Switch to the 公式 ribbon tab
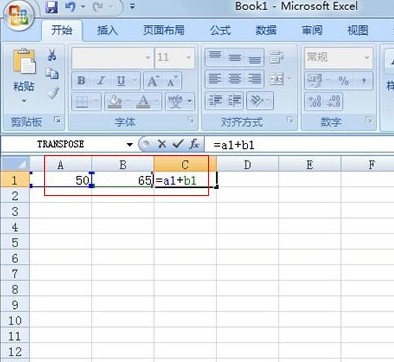The width and height of the screenshot is (394, 362). click(220, 30)
